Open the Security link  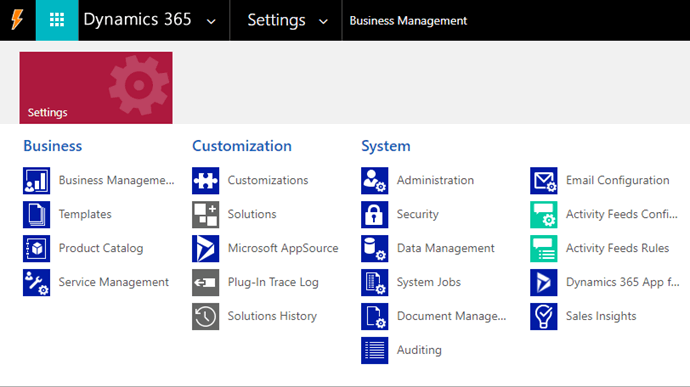(x=418, y=214)
